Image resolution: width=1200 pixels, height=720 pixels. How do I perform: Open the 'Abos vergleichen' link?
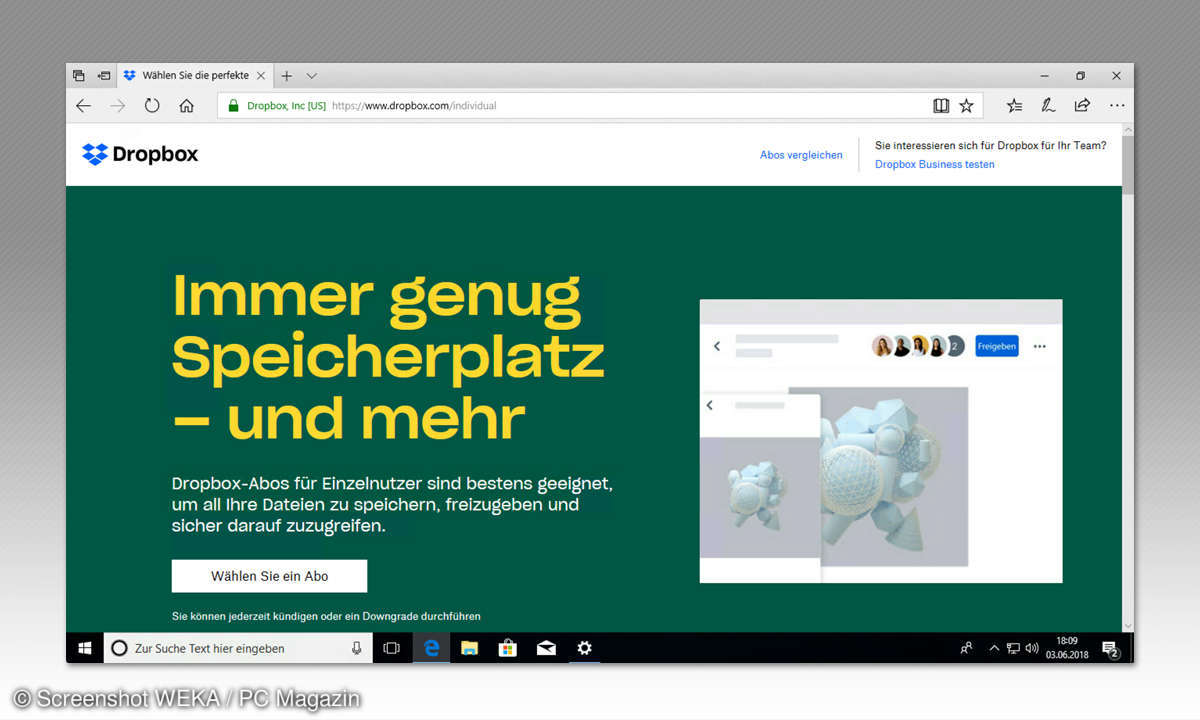click(x=801, y=155)
